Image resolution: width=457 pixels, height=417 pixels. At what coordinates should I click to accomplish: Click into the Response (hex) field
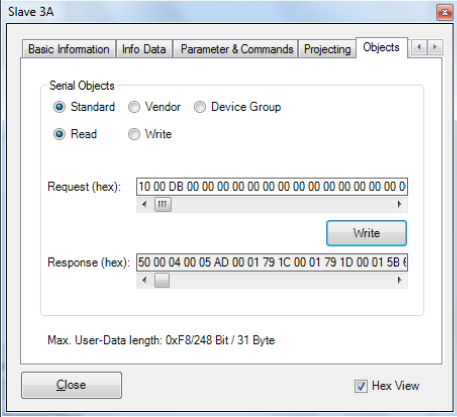(x=272, y=262)
